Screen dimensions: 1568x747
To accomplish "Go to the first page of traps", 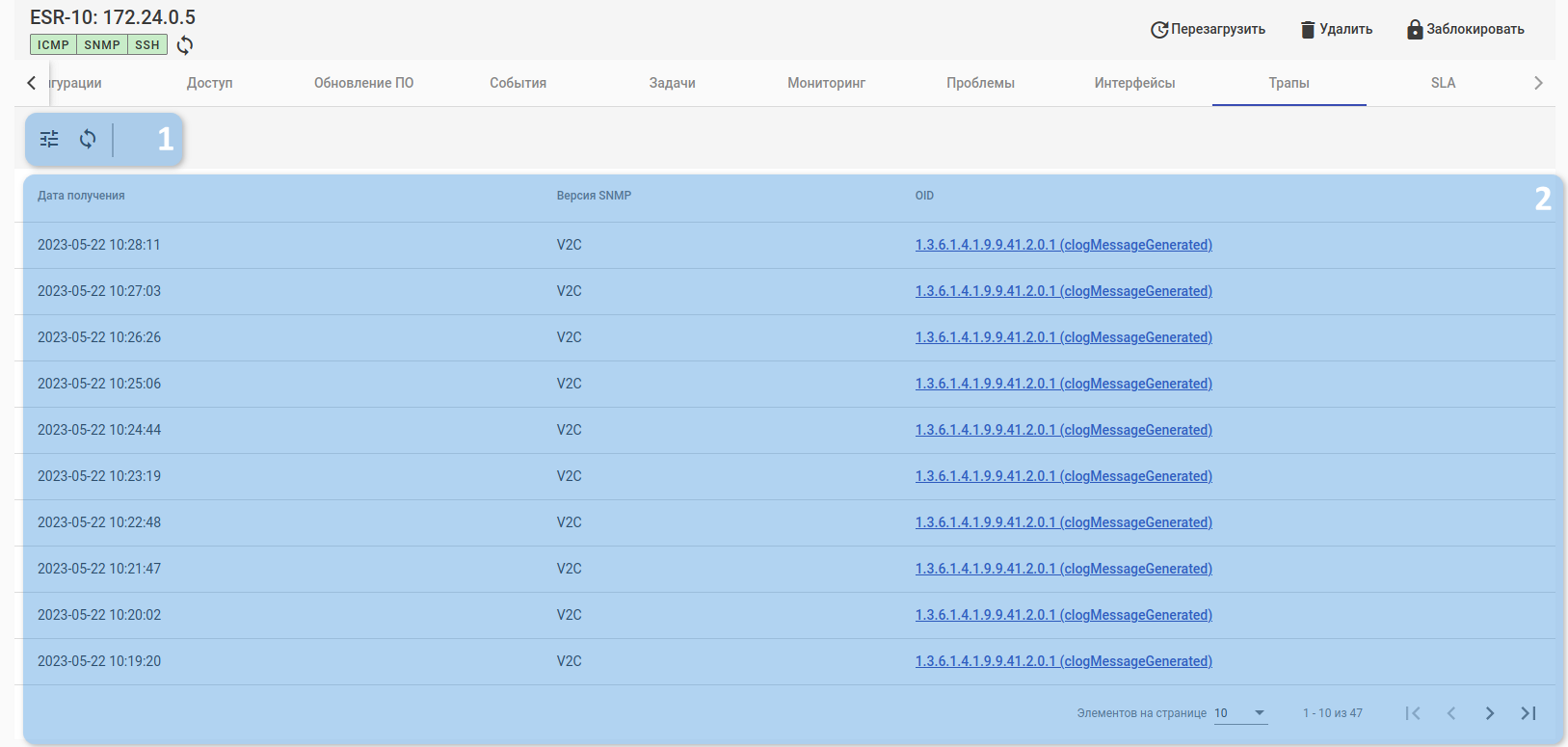I will coord(1413,713).
